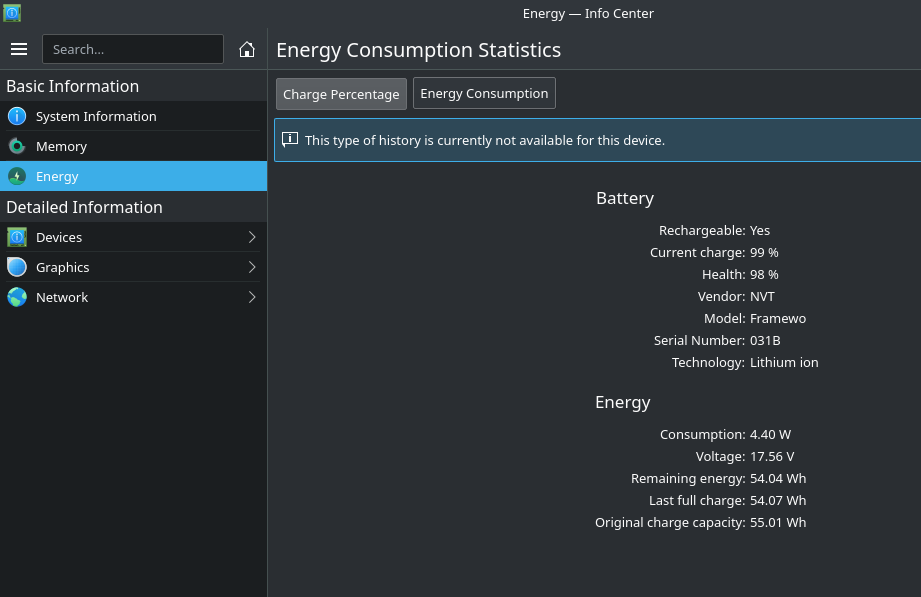921x597 pixels.
Task: Select the Energy sidebar entry
Action: [133, 176]
